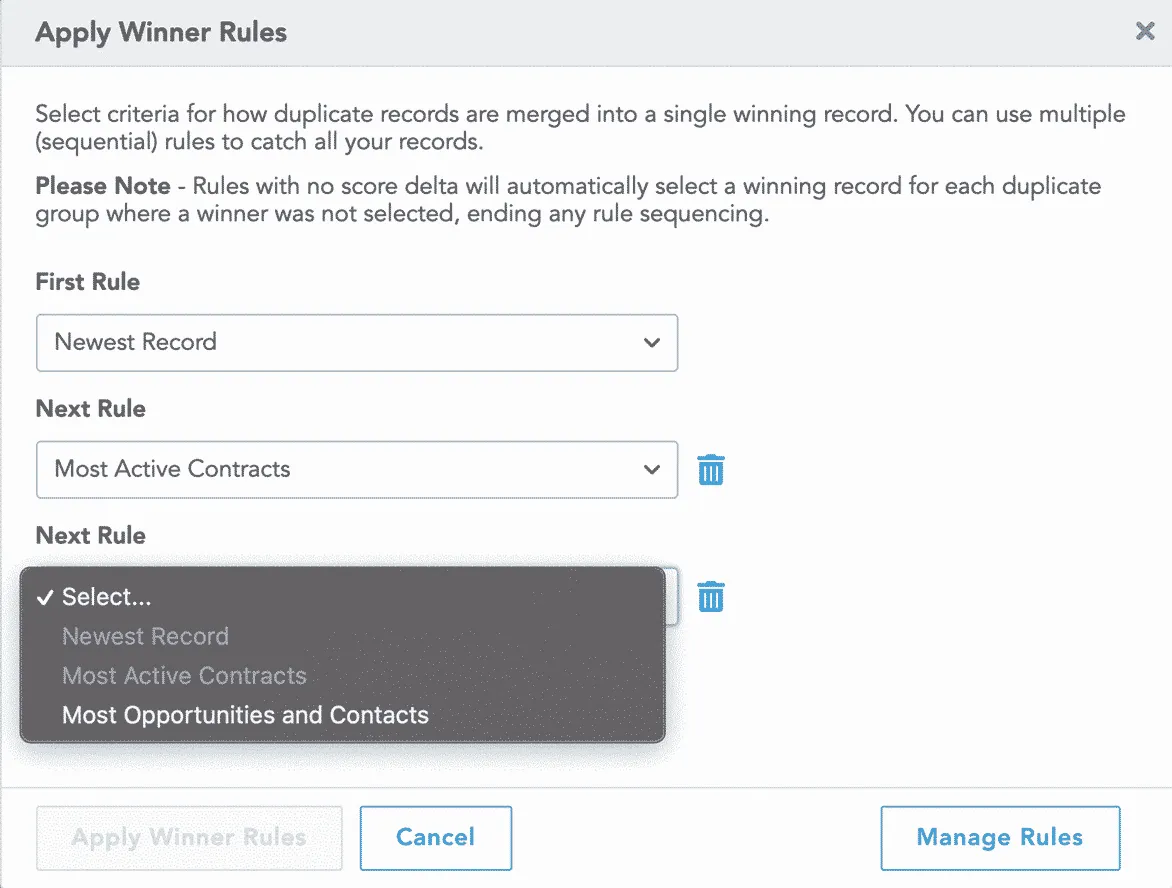Remove the third rule via trash icon
Viewport: 1172px width, 888px height.
tap(711, 596)
